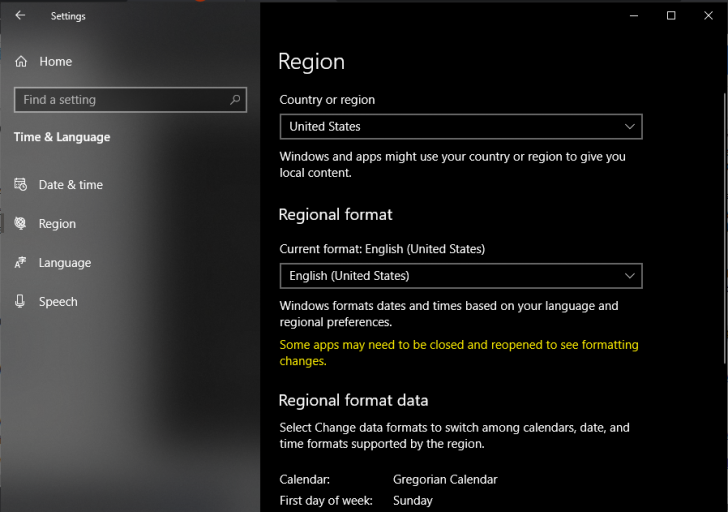Click the Country or region label

[327, 100]
